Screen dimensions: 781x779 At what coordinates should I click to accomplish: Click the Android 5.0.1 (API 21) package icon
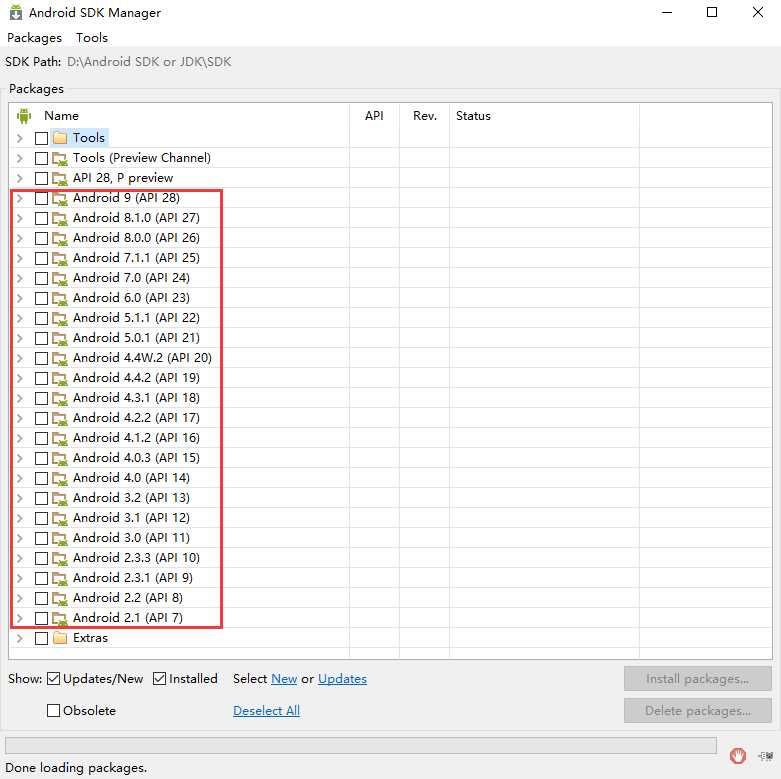point(60,338)
